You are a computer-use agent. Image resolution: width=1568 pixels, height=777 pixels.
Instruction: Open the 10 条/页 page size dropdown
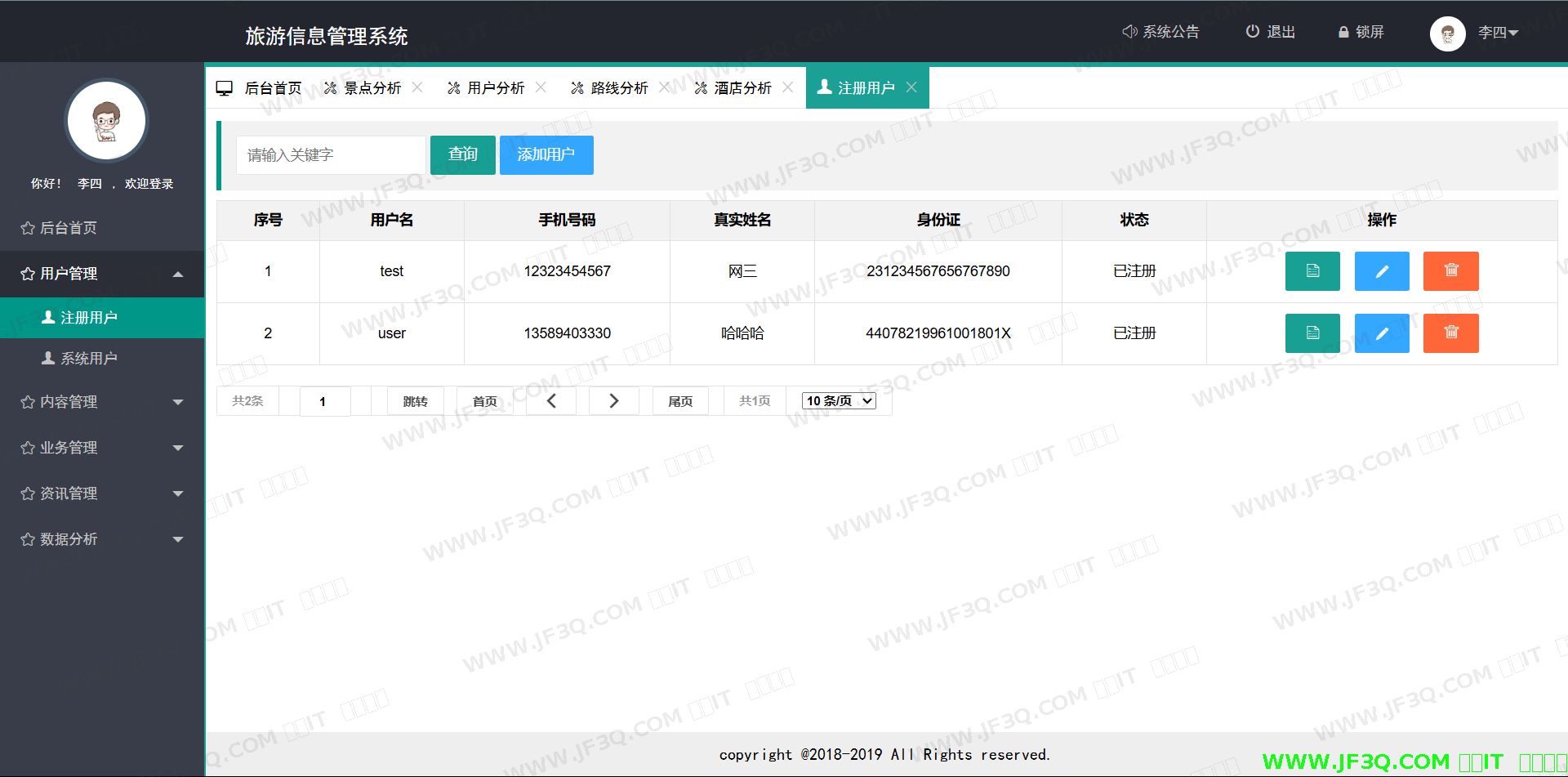coord(839,401)
